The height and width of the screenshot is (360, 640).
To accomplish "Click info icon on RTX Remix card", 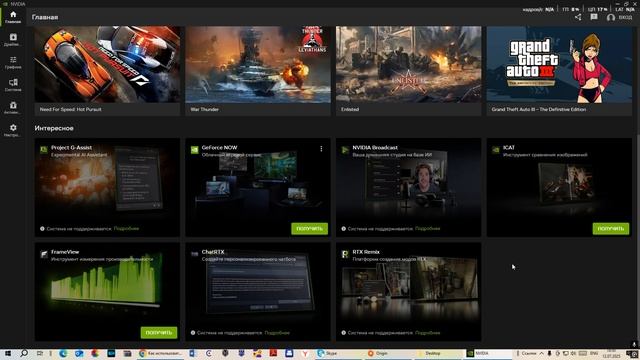I will 344,333.
